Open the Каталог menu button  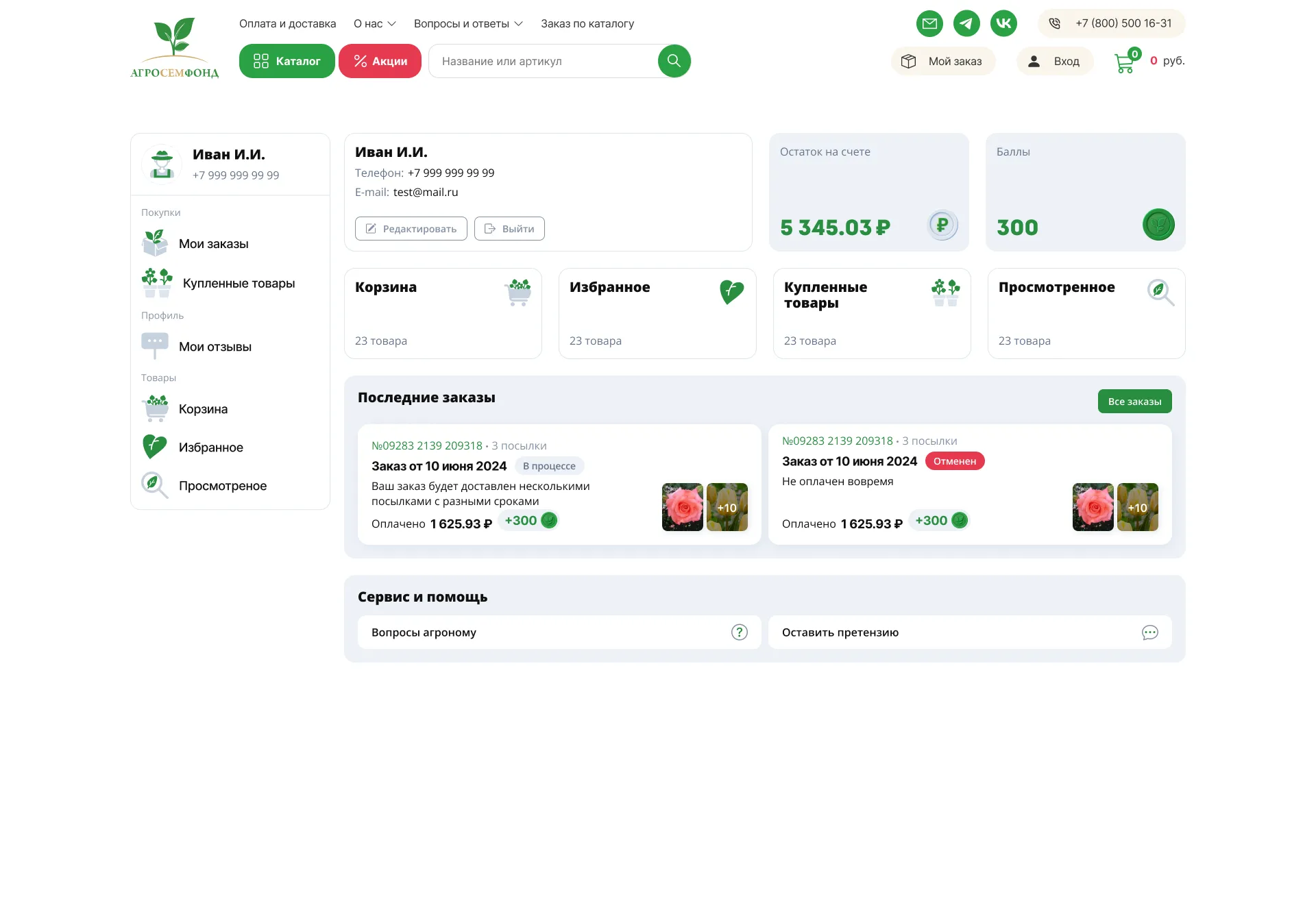[x=287, y=61]
